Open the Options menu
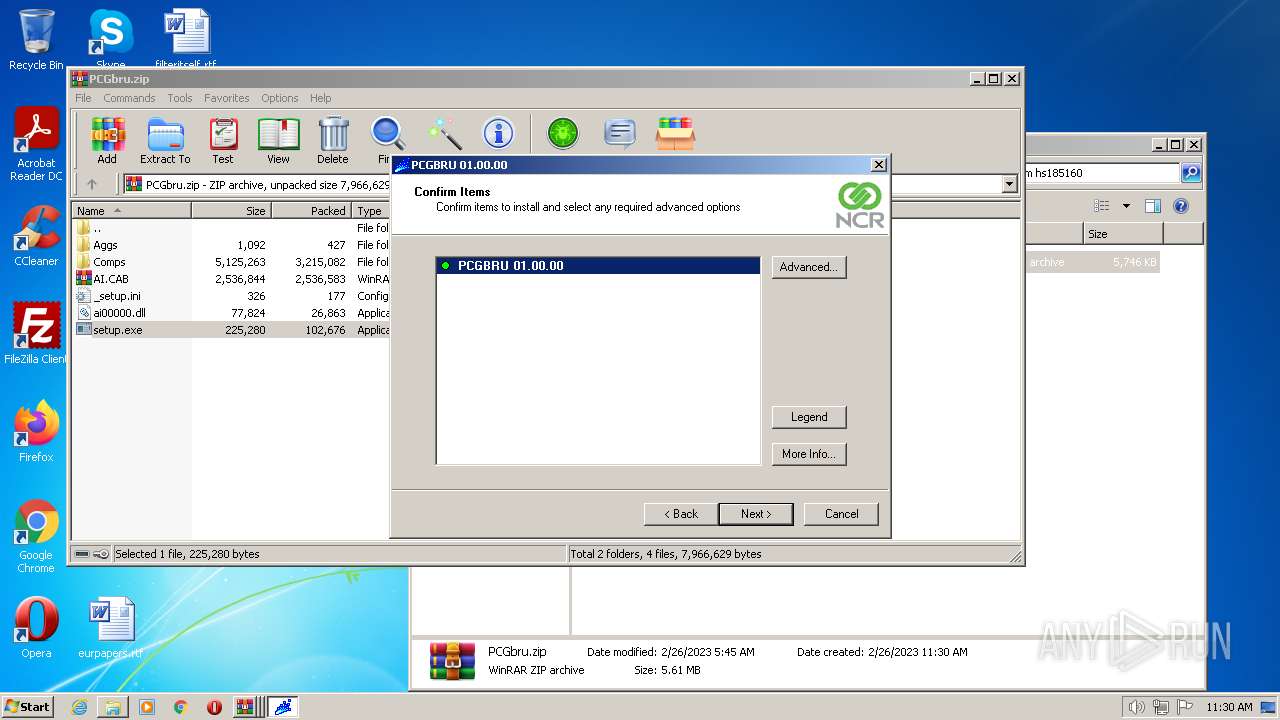Screen dimensions: 1280x720 [280, 98]
